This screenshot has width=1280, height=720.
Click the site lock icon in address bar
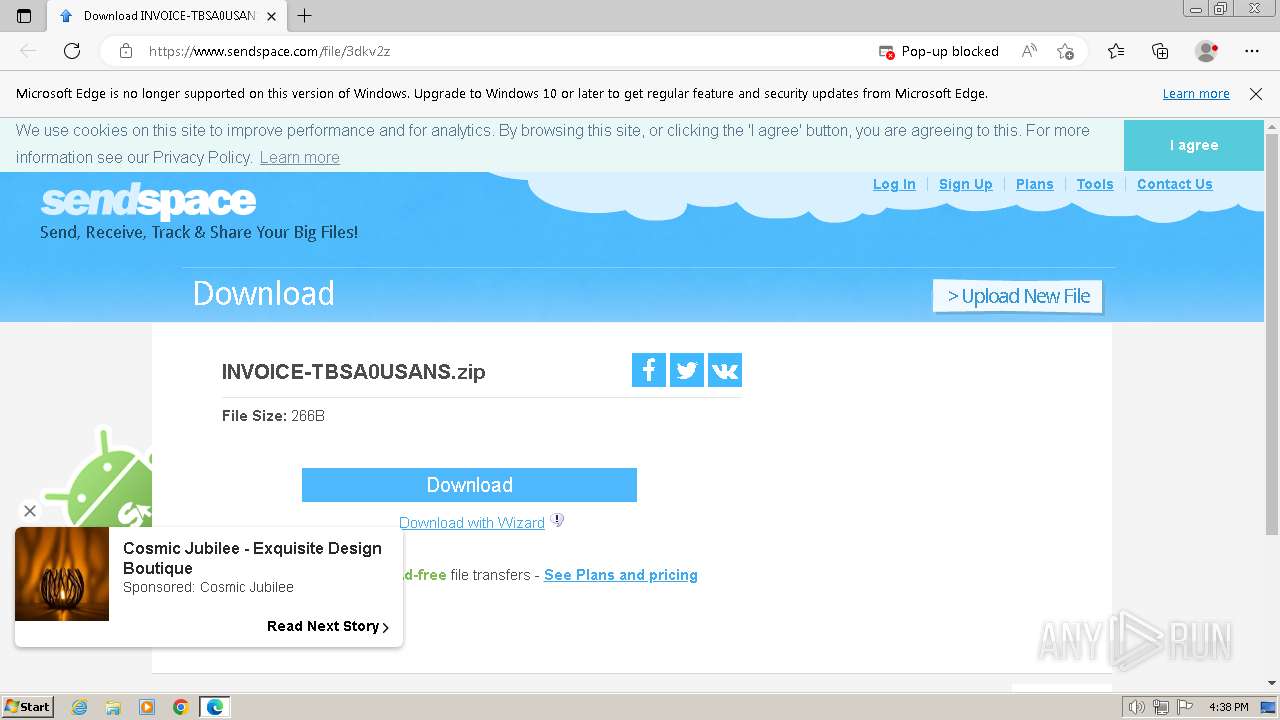126,51
